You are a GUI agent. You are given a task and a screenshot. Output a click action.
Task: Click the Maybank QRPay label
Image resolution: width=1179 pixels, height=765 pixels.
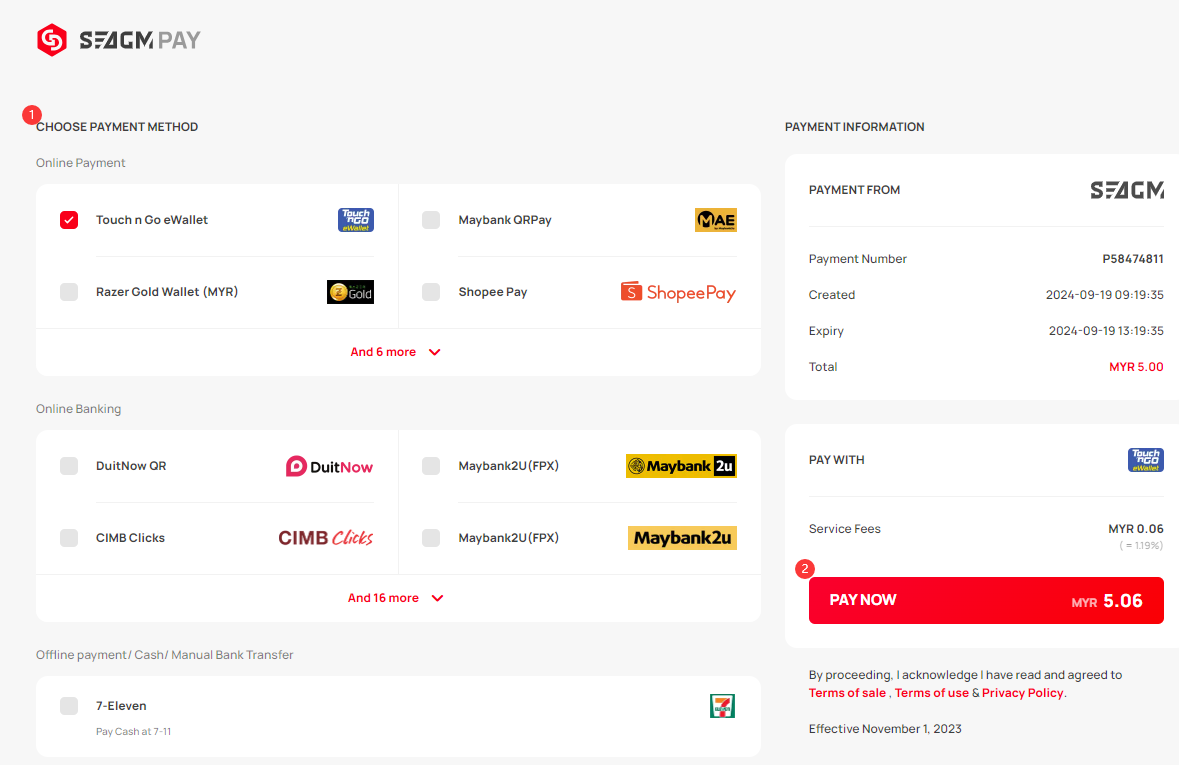coord(505,220)
